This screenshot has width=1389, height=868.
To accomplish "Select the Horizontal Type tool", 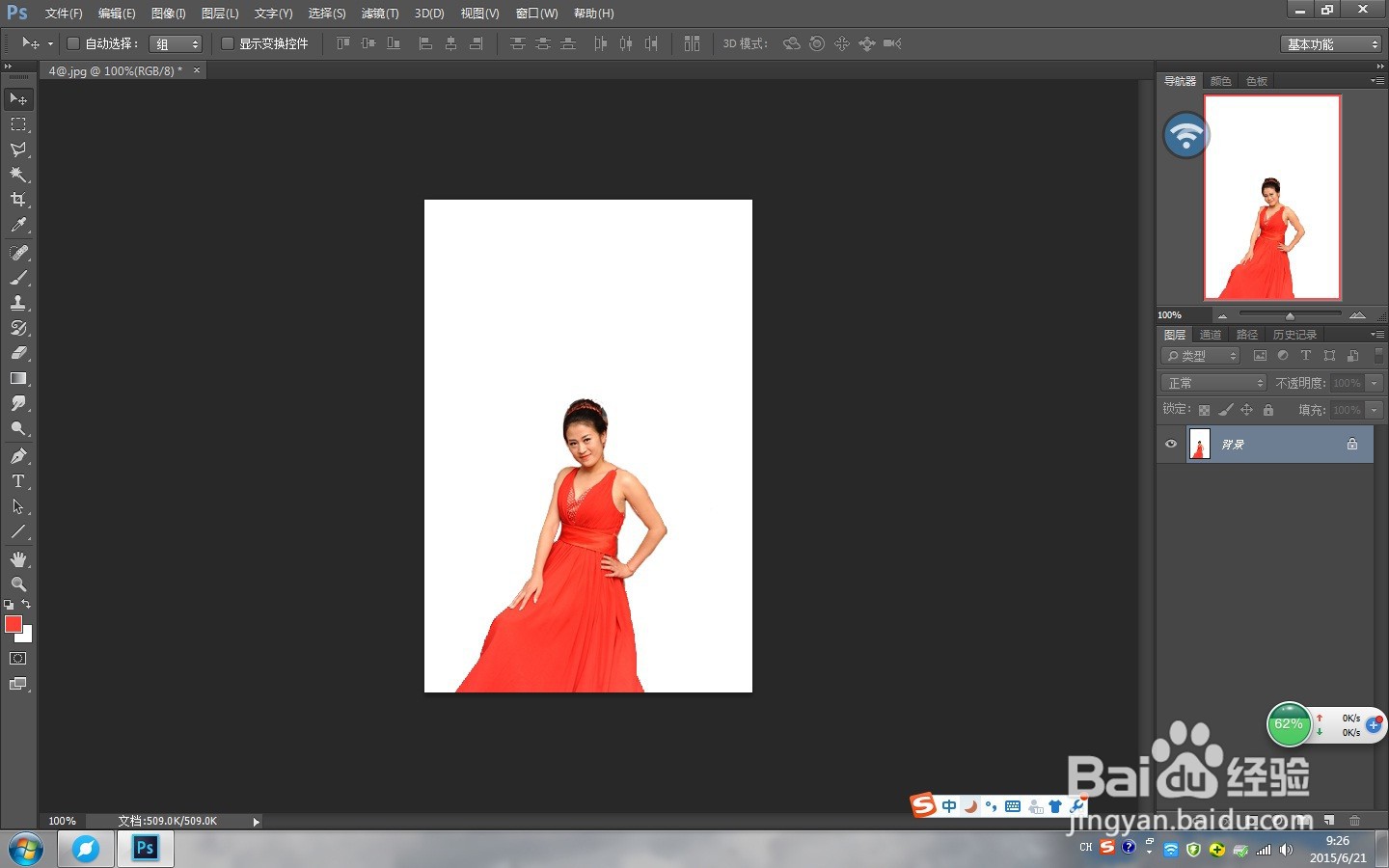I will pos(18,481).
